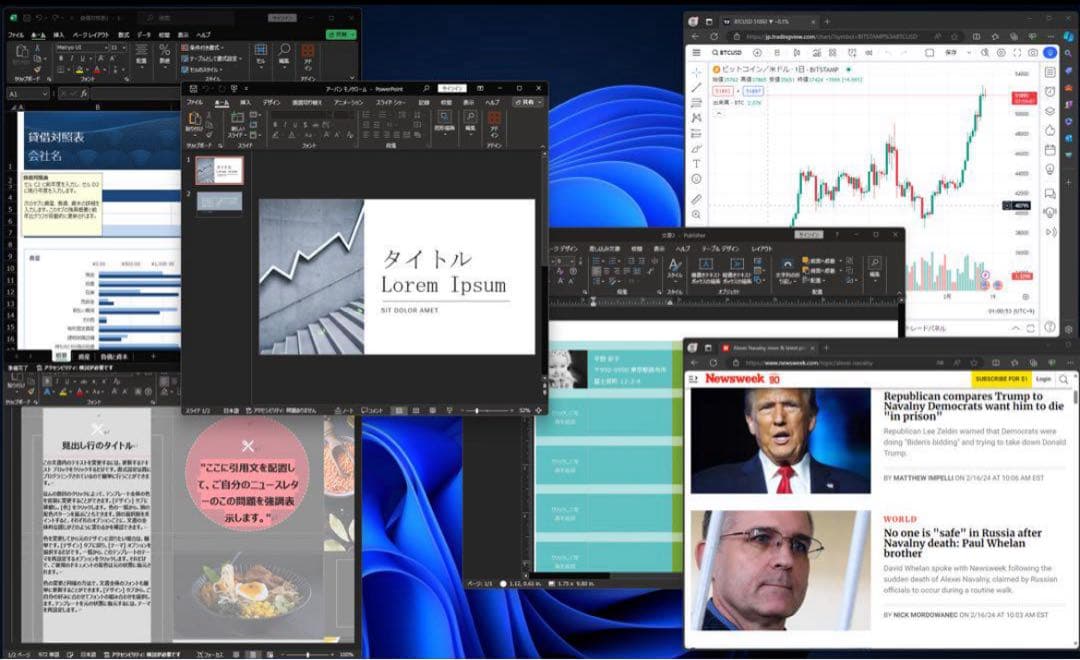This screenshot has height=660, width=1080.
Task: Open the save layout dropdown arrow in TradingView
Action: pos(968,52)
